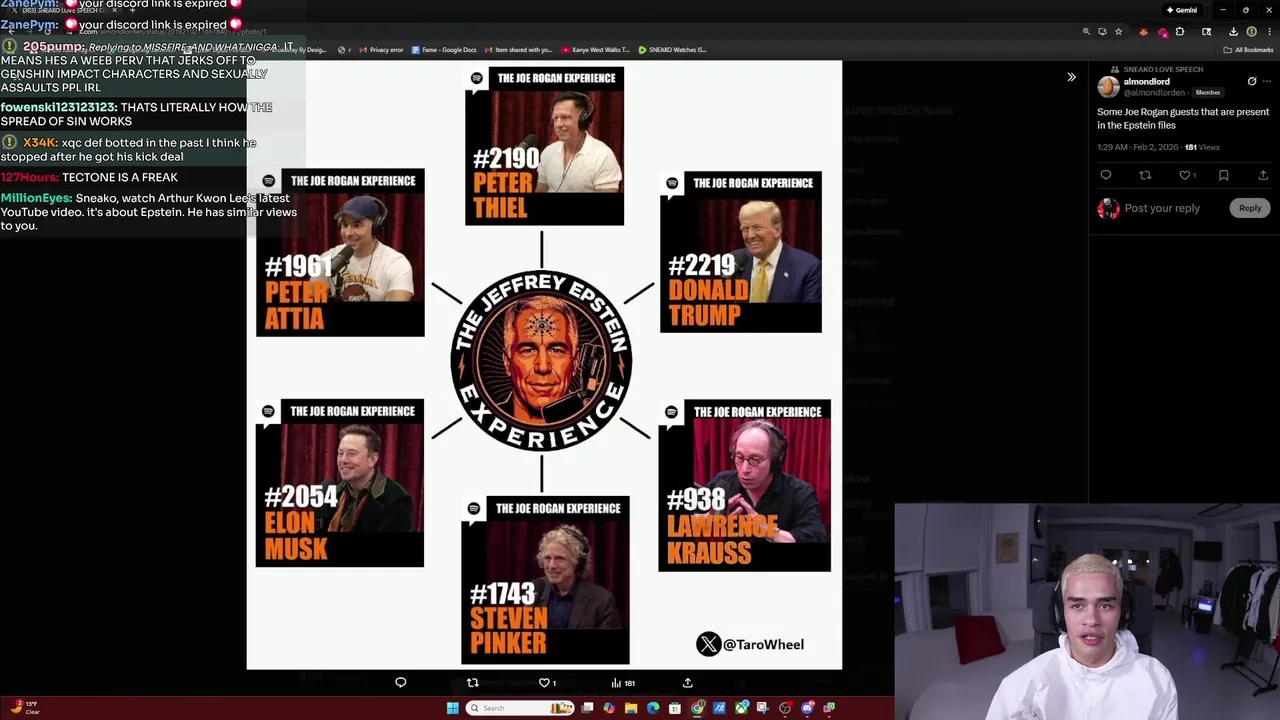Screen dimensions: 1280x720
Task: Open the SNEAKO LOVE SPEECH community link
Action: [x=1163, y=69]
